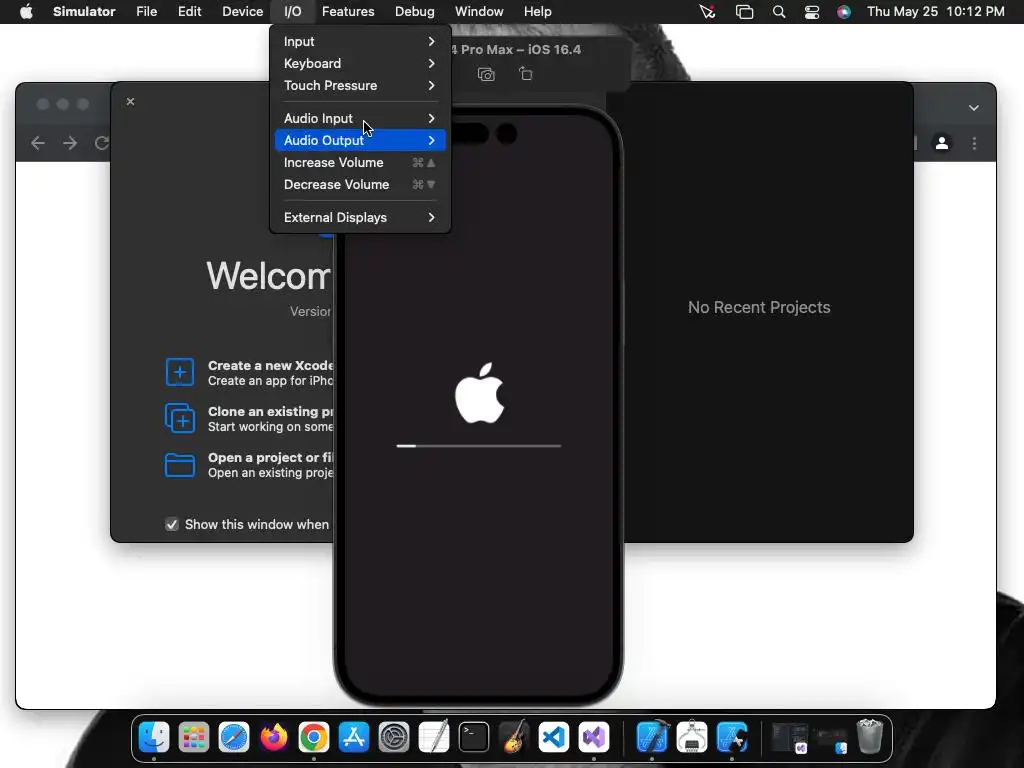Open Launchpad in the dock
This screenshot has height=768, width=1024.
[x=194, y=737]
